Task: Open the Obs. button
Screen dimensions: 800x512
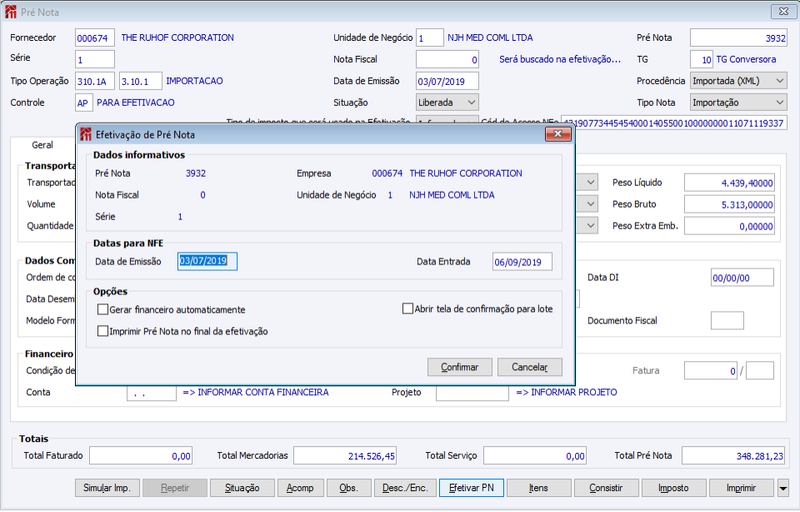Action: click(x=348, y=488)
